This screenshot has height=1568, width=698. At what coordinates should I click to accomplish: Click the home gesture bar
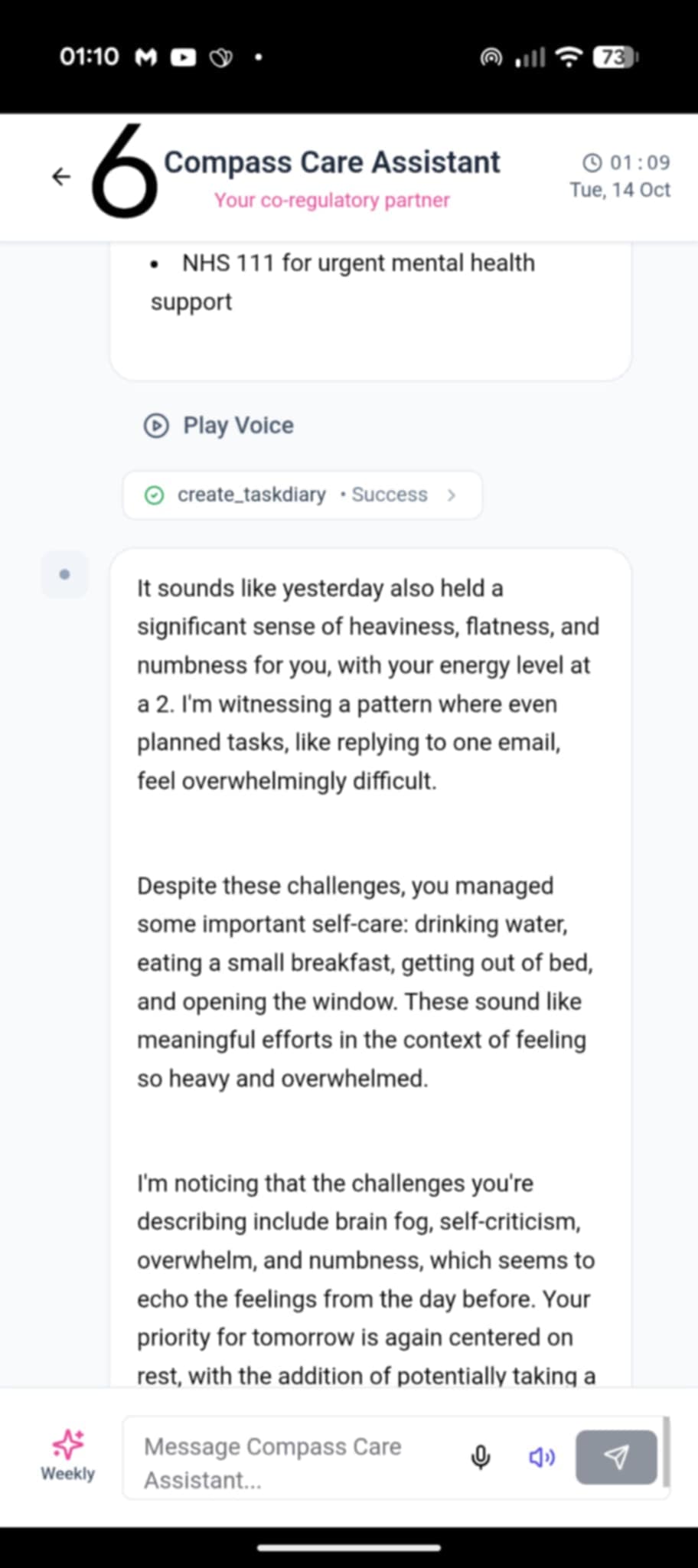(x=349, y=1547)
